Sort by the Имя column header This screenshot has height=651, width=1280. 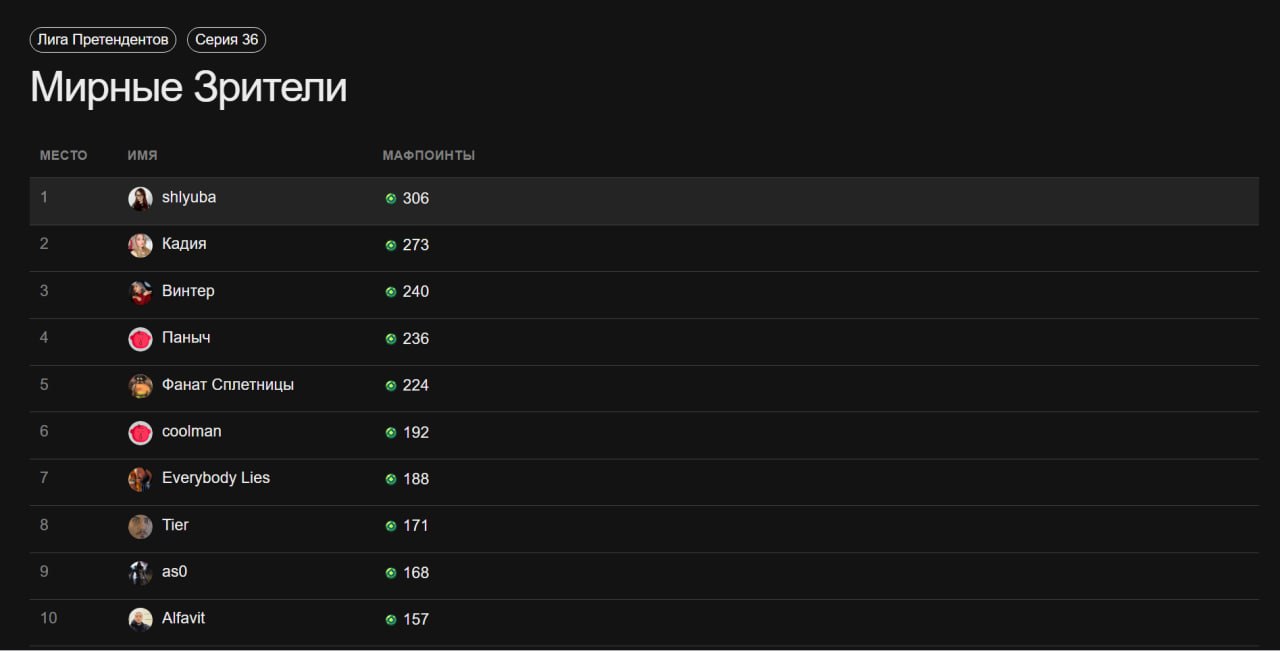(142, 156)
